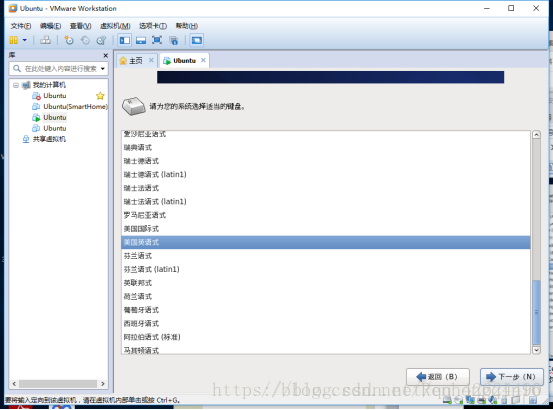Image resolution: width=553 pixels, height=410 pixels.
Task: Select 荷兰语式 keyboard layout
Action: point(326,296)
